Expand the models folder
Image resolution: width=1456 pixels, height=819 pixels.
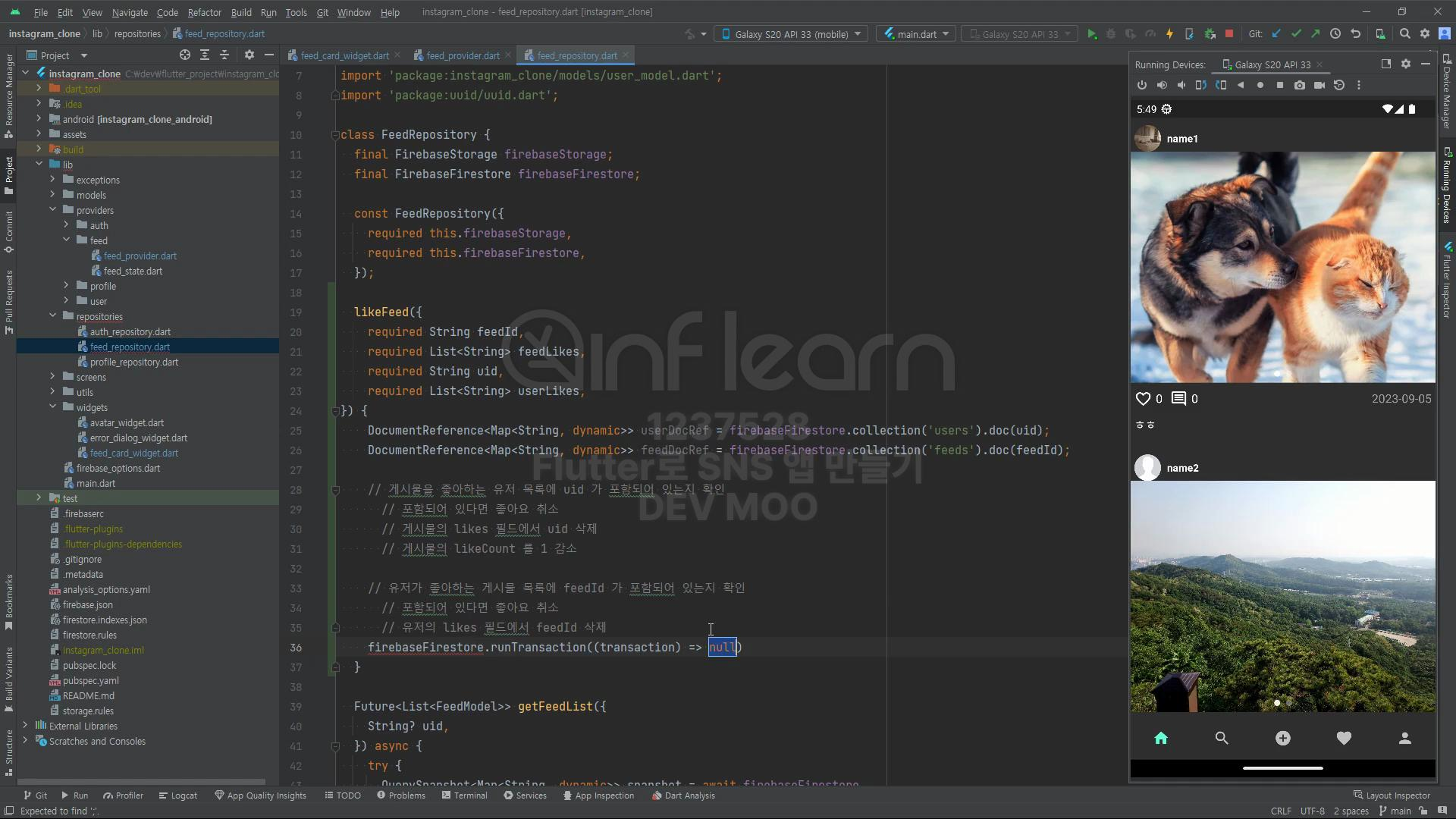click(52, 195)
